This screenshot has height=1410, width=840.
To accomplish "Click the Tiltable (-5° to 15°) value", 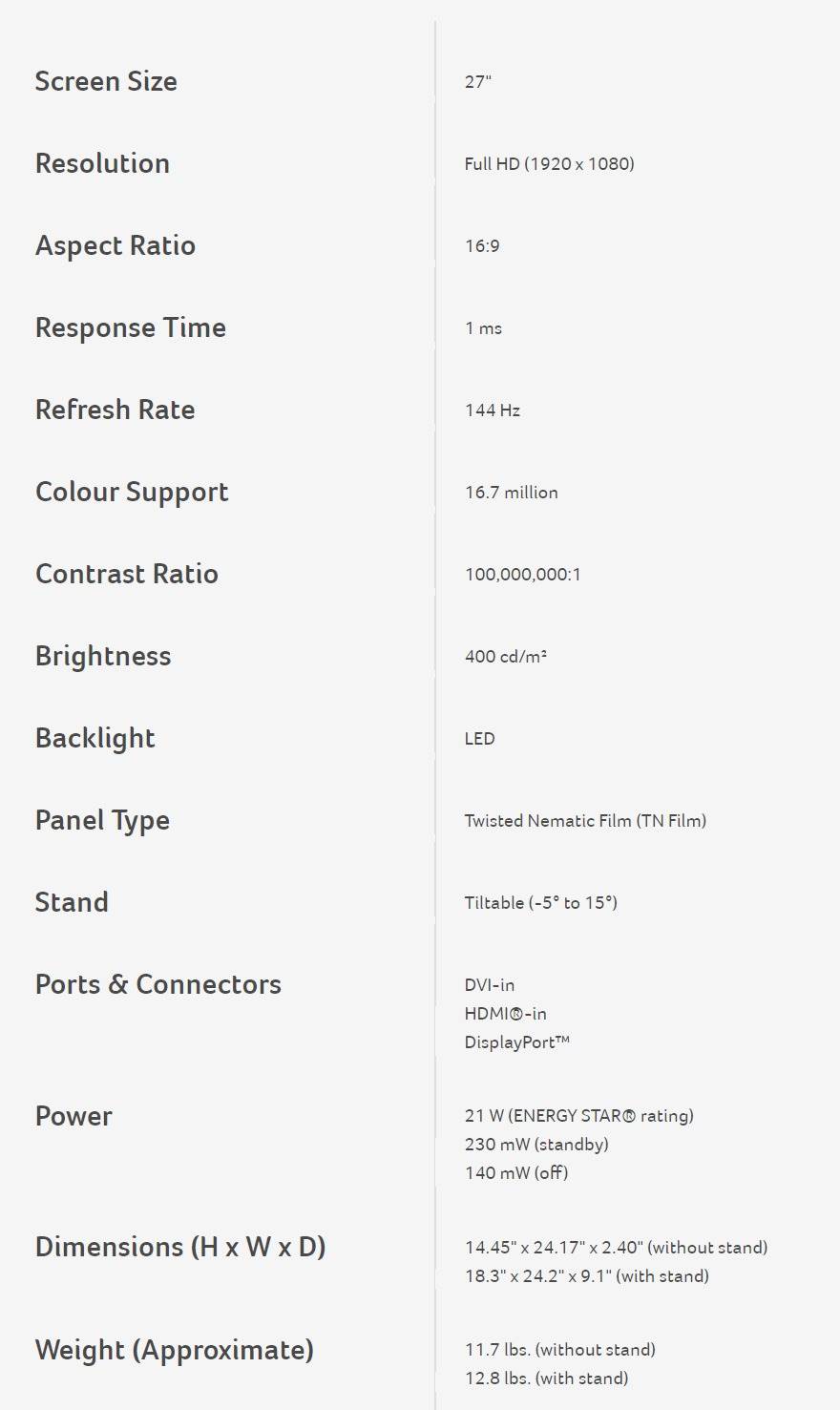I will tap(540, 903).
